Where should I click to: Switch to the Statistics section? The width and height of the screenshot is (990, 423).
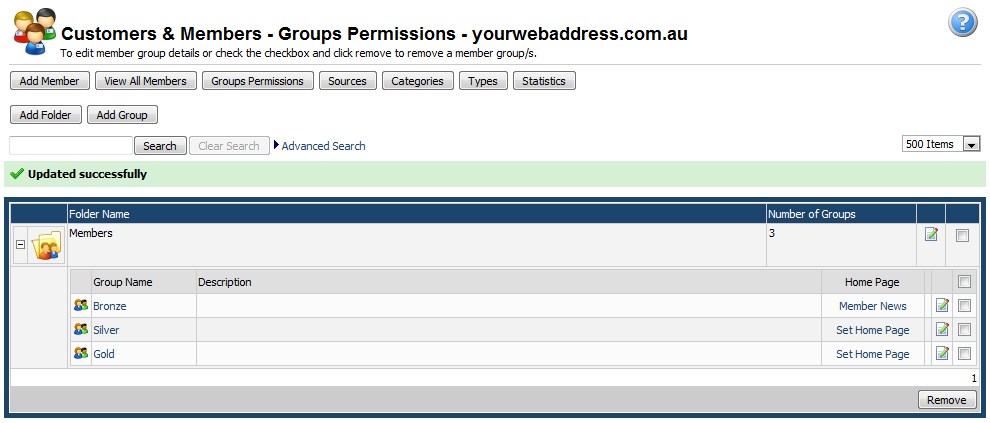click(x=544, y=81)
